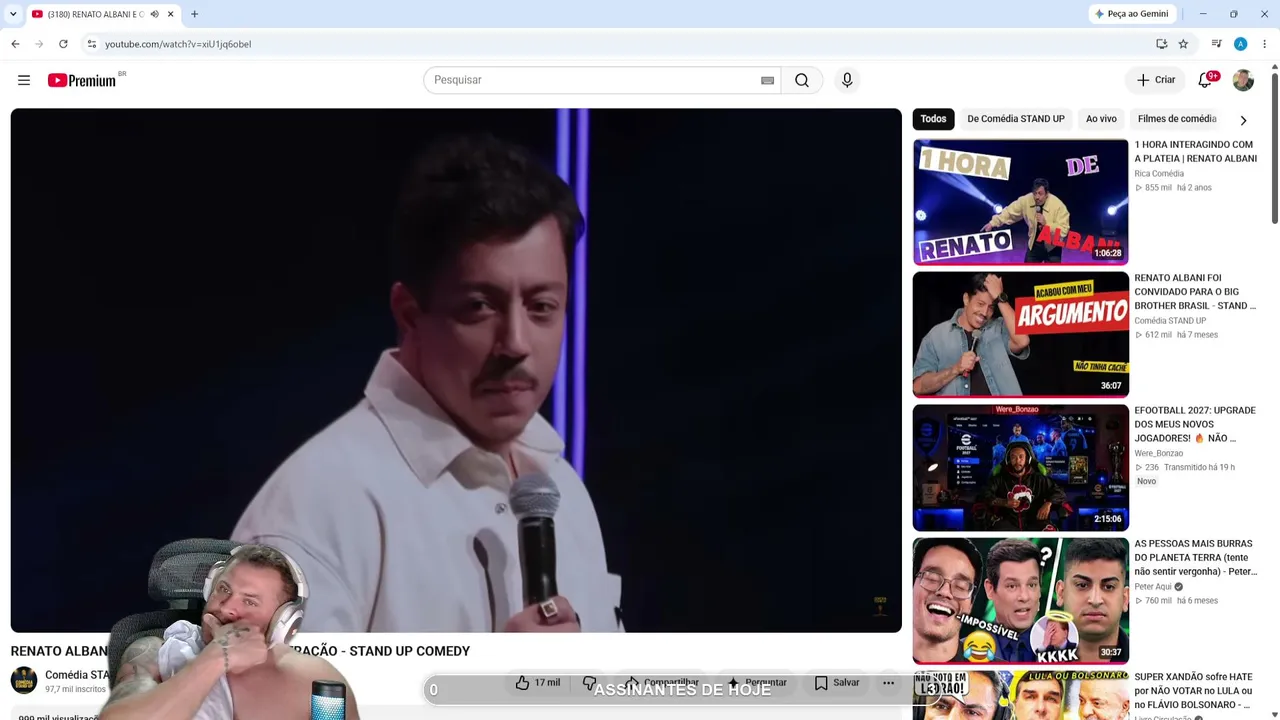Screen dimensions: 1280x720
Task: Select the De Comédia STAND UP chip
Action: (x=1016, y=119)
